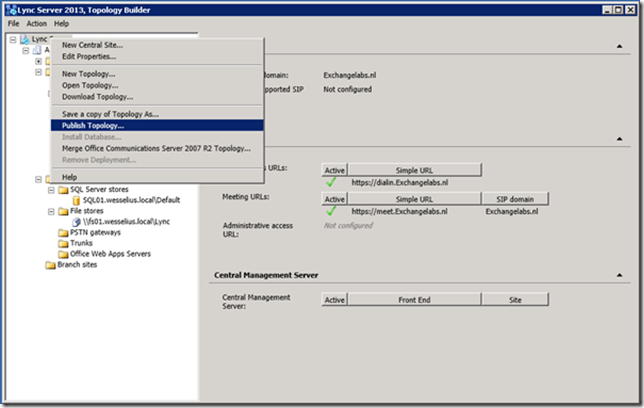This screenshot has height=408, width=644.
Task: Collapse the SQL Server stores node
Action: tap(51, 189)
